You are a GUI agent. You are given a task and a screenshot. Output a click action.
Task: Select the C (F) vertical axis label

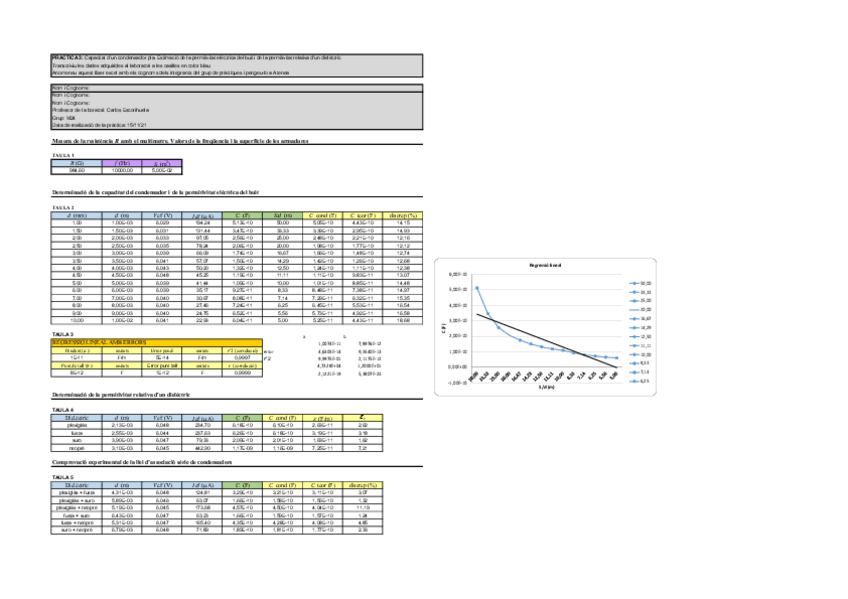click(x=444, y=329)
